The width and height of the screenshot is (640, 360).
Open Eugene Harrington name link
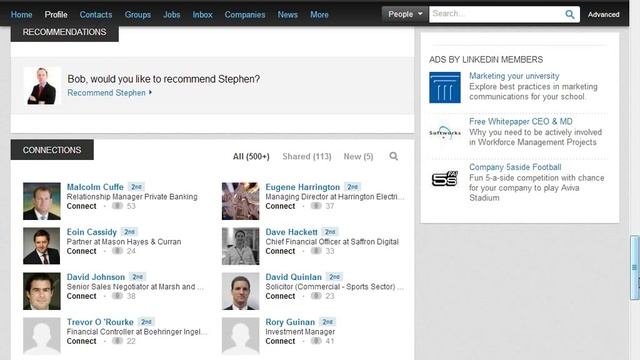pos(302,187)
